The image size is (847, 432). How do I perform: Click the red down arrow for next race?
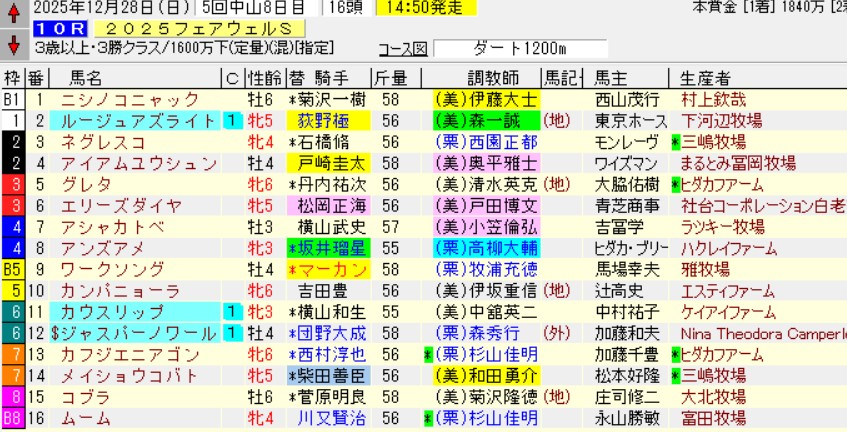(x=13, y=46)
